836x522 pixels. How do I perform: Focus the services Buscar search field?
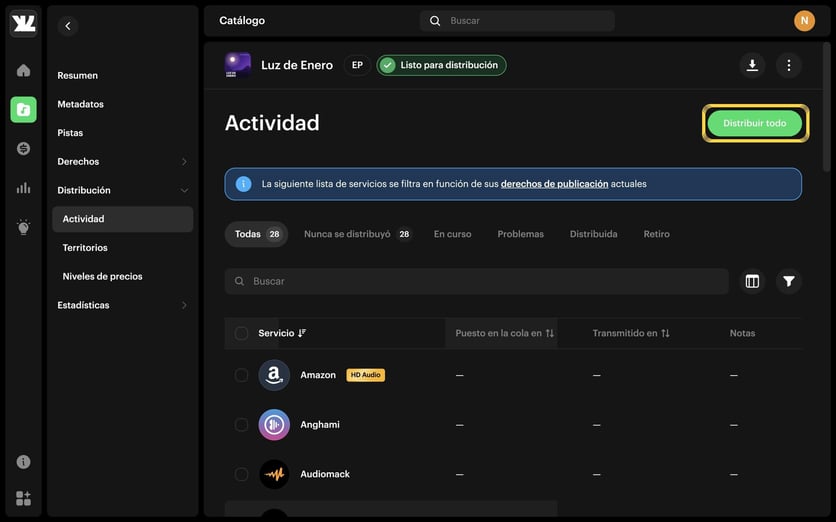pyautogui.click(x=477, y=281)
